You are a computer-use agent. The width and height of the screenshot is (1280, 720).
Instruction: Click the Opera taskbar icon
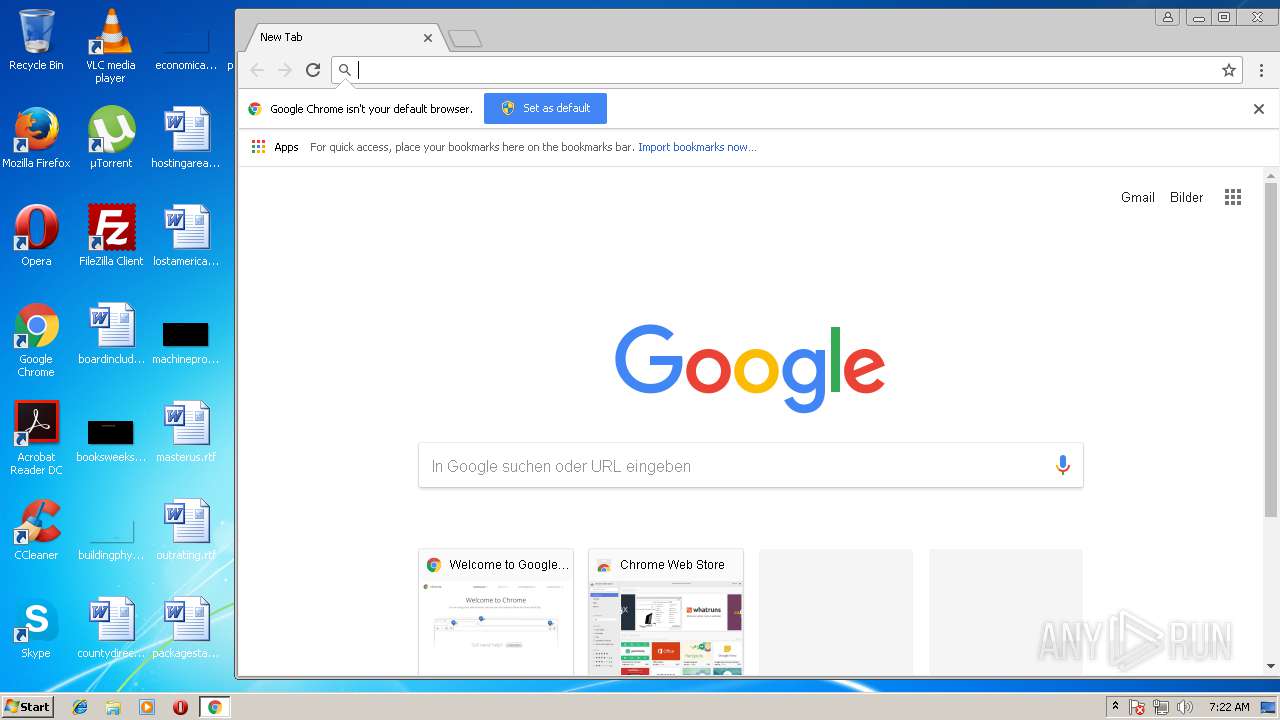click(180, 707)
